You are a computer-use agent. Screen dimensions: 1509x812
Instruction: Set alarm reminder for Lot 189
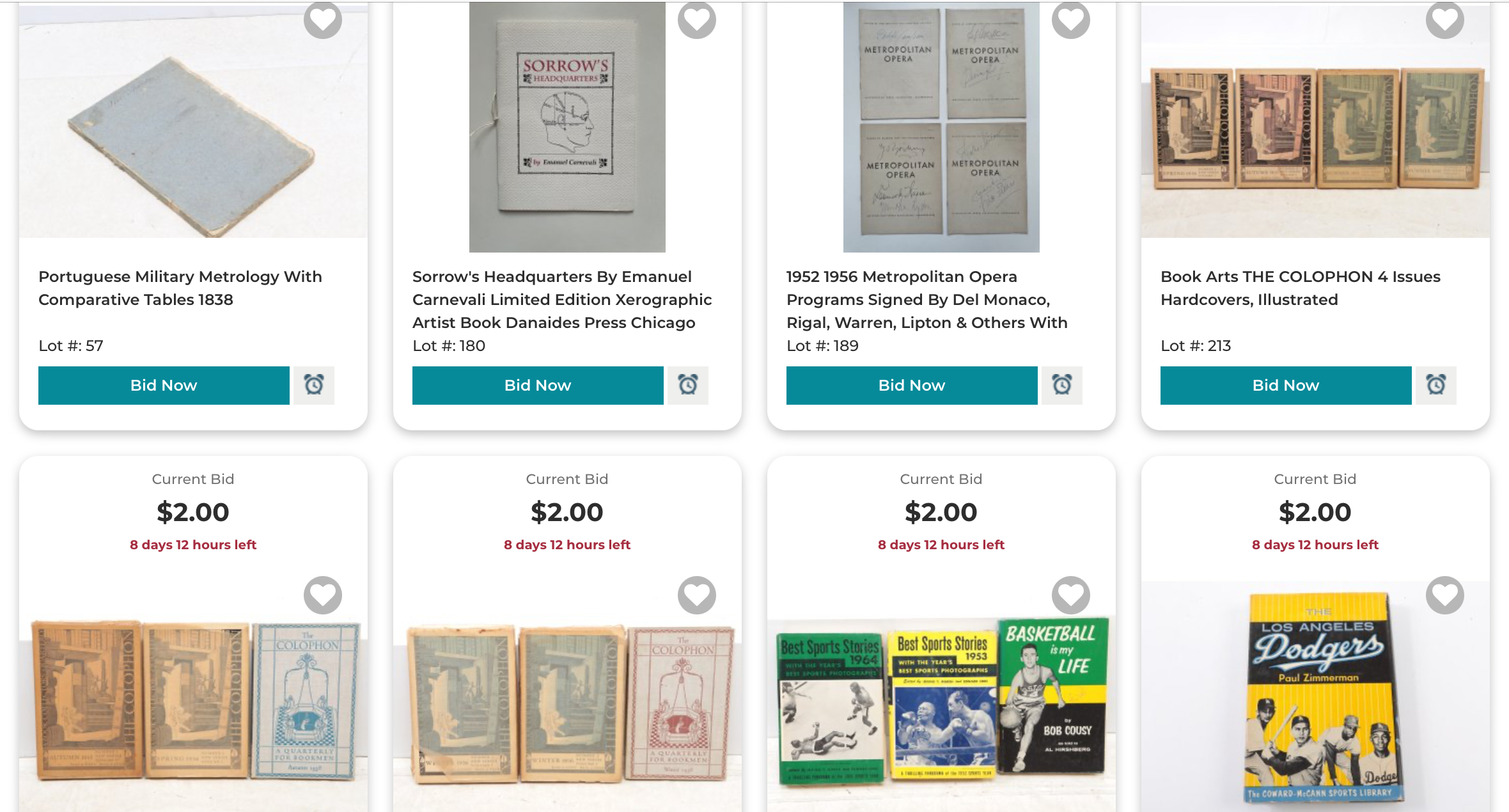pyautogui.click(x=1062, y=386)
